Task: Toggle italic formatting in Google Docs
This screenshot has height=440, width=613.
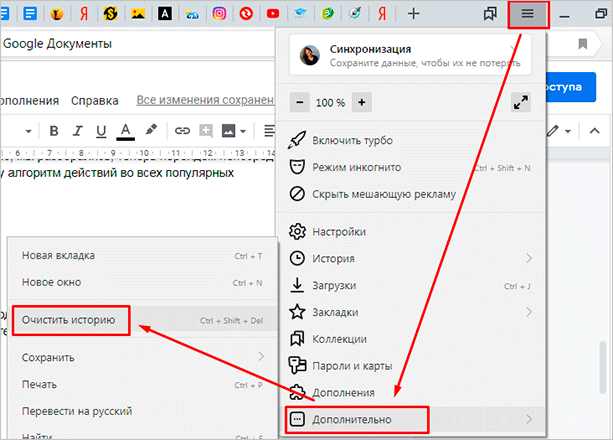Action: tap(77, 131)
